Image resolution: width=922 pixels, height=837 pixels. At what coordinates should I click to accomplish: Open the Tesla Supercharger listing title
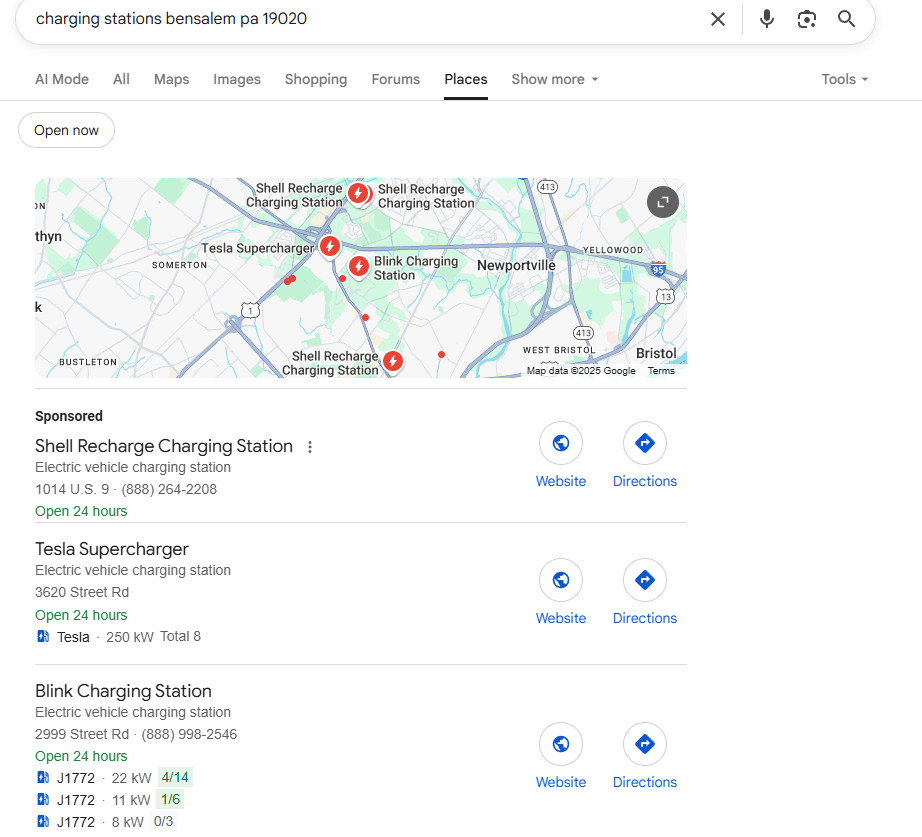click(x=112, y=549)
